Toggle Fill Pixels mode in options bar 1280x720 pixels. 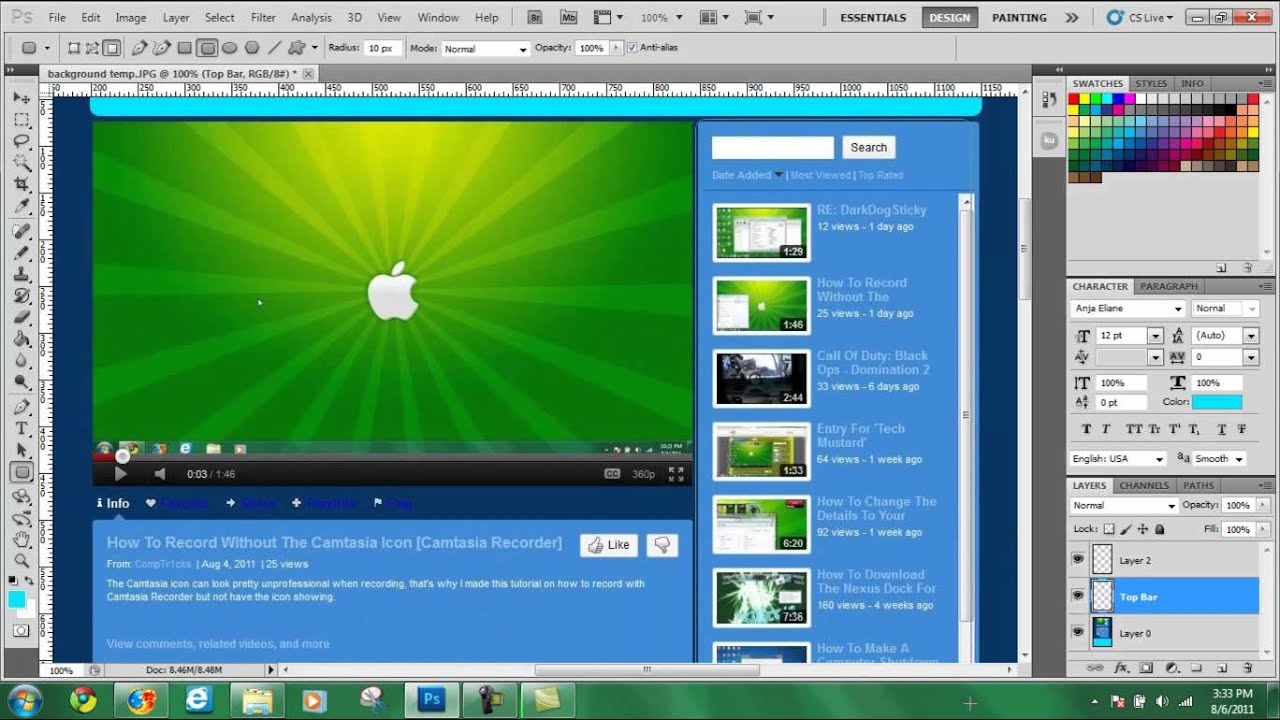point(112,48)
